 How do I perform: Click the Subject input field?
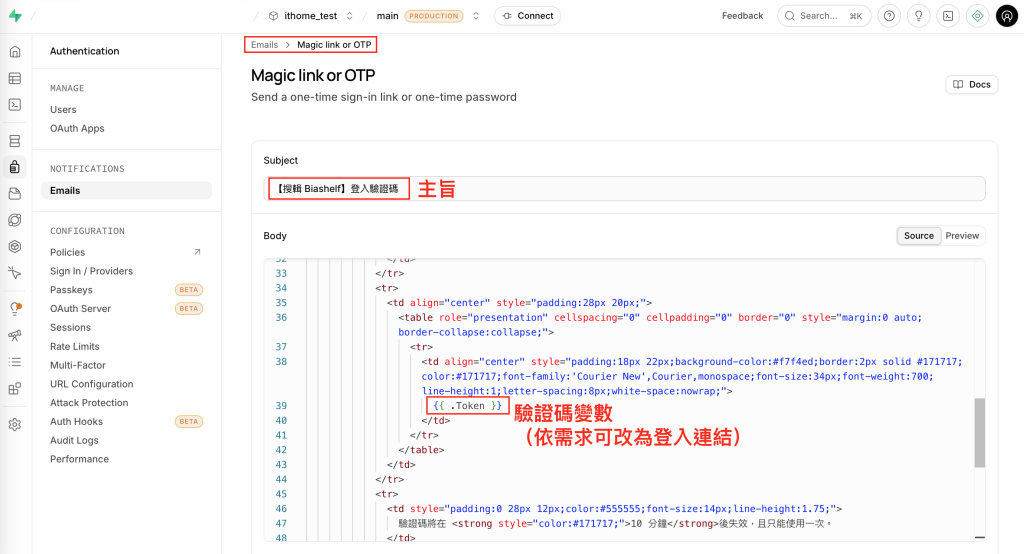(x=624, y=189)
